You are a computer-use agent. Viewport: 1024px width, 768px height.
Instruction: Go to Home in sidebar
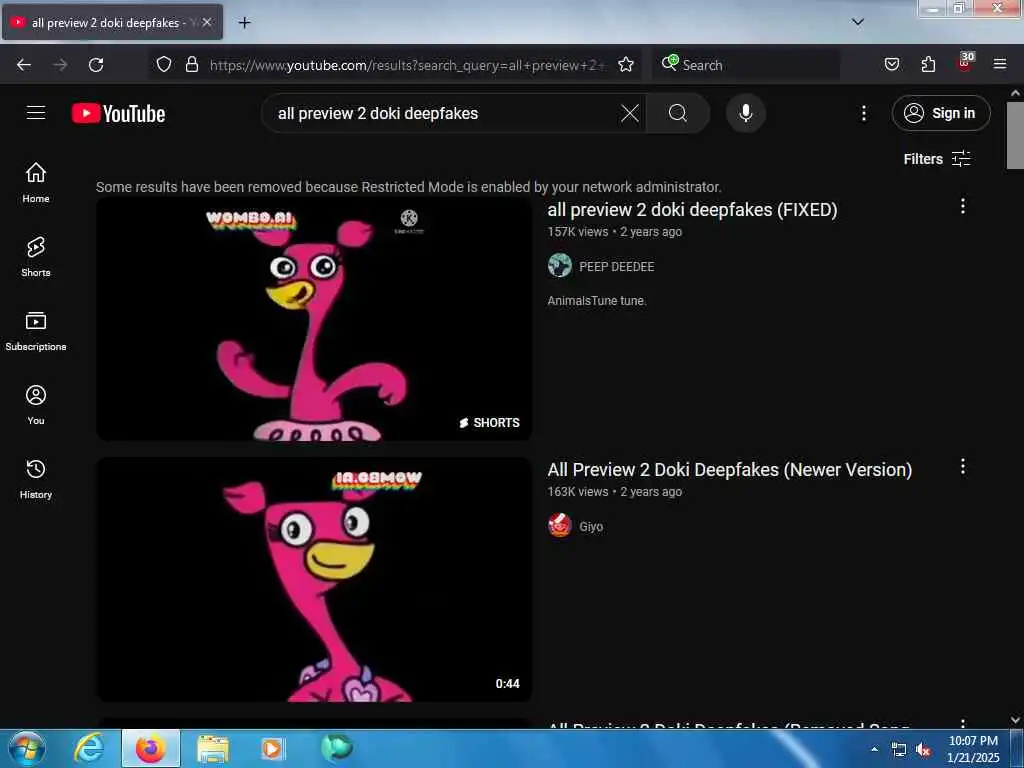[36, 184]
